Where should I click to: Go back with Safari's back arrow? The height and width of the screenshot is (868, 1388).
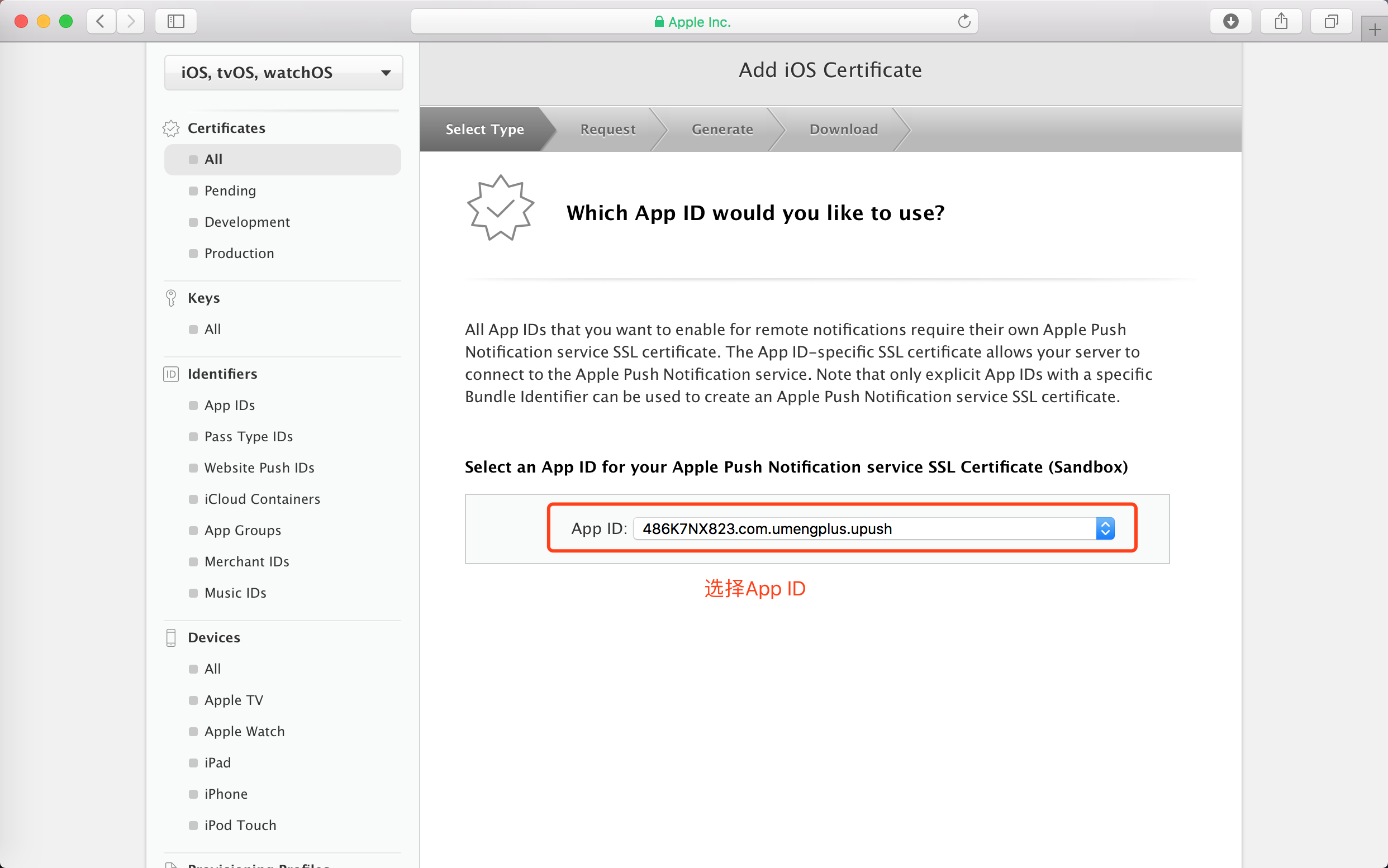tap(101, 21)
